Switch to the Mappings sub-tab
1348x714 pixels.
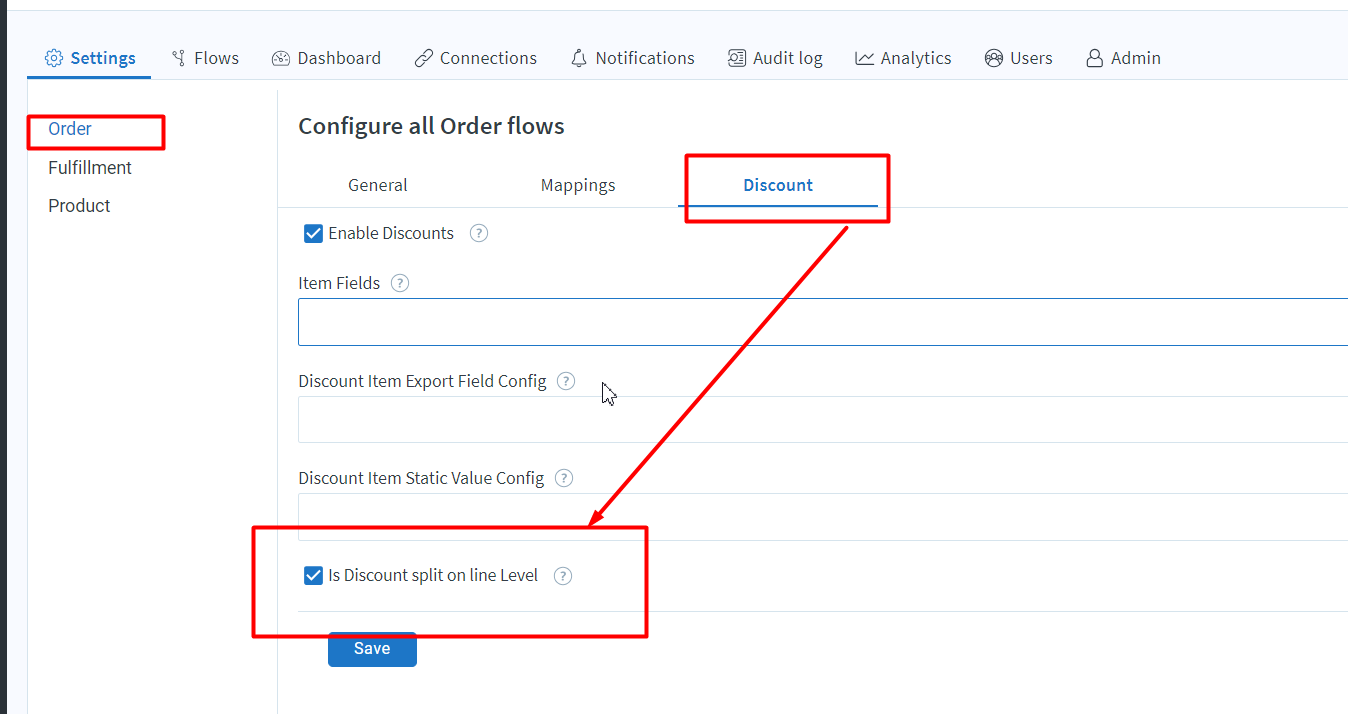coord(578,185)
